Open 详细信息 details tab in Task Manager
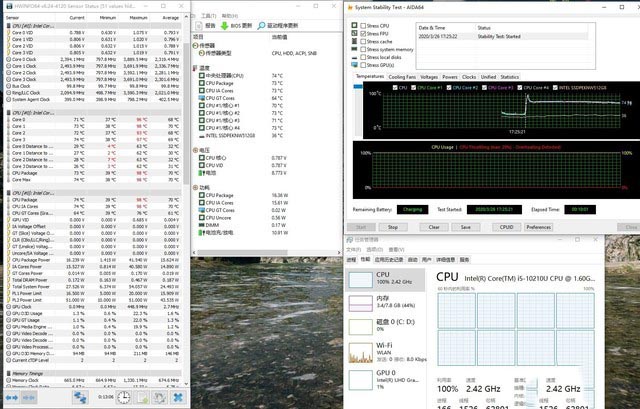 point(446,260)
